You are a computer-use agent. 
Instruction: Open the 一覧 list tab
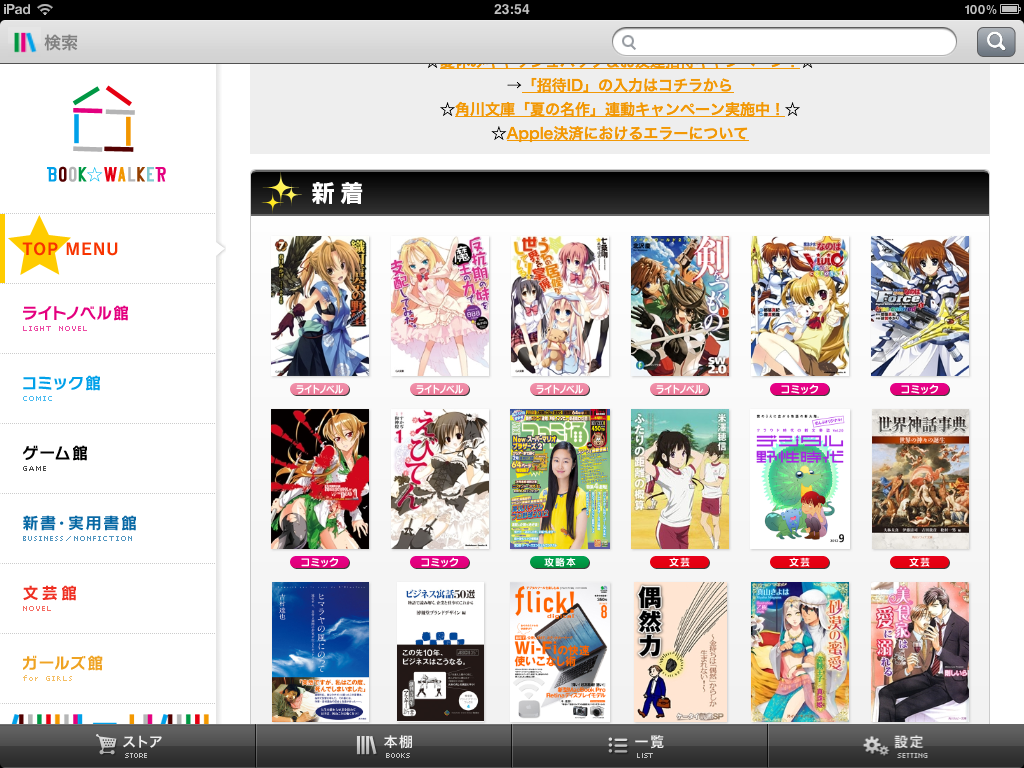coord(640,746)
